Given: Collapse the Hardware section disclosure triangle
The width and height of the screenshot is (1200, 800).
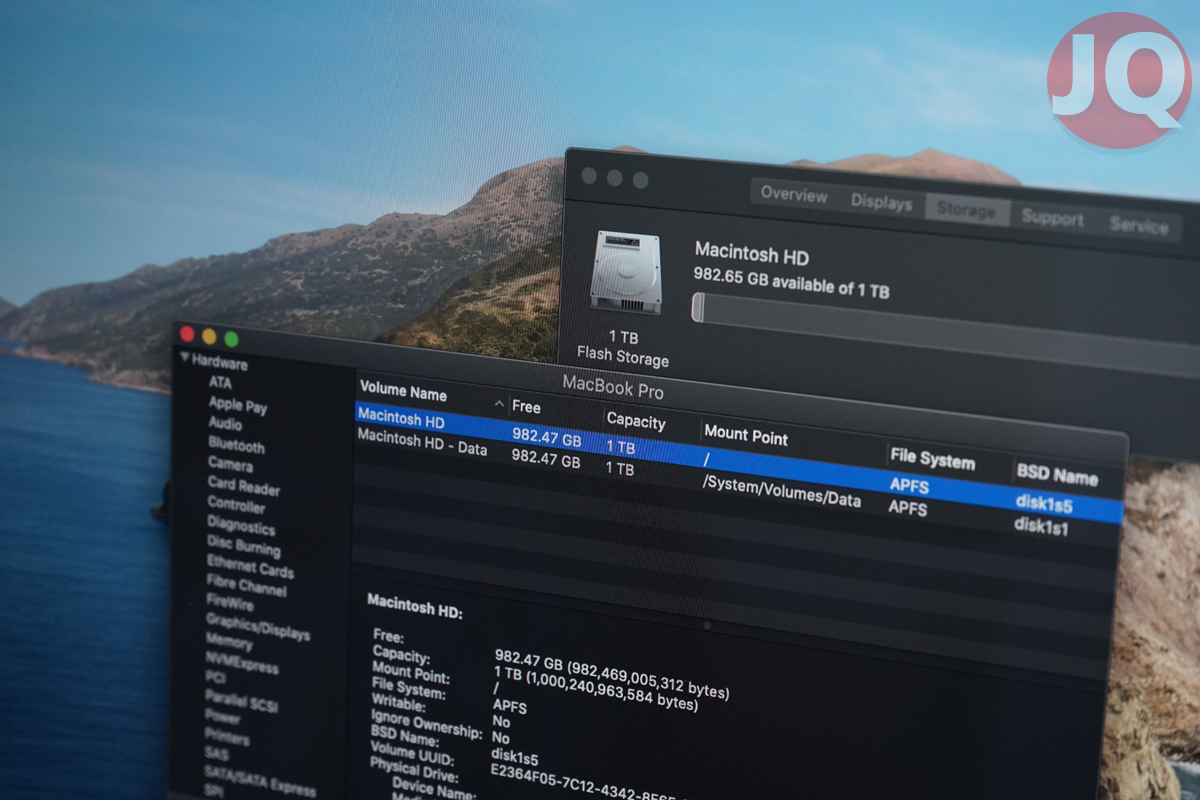Looking at the screenshot, I should [184, 356].
